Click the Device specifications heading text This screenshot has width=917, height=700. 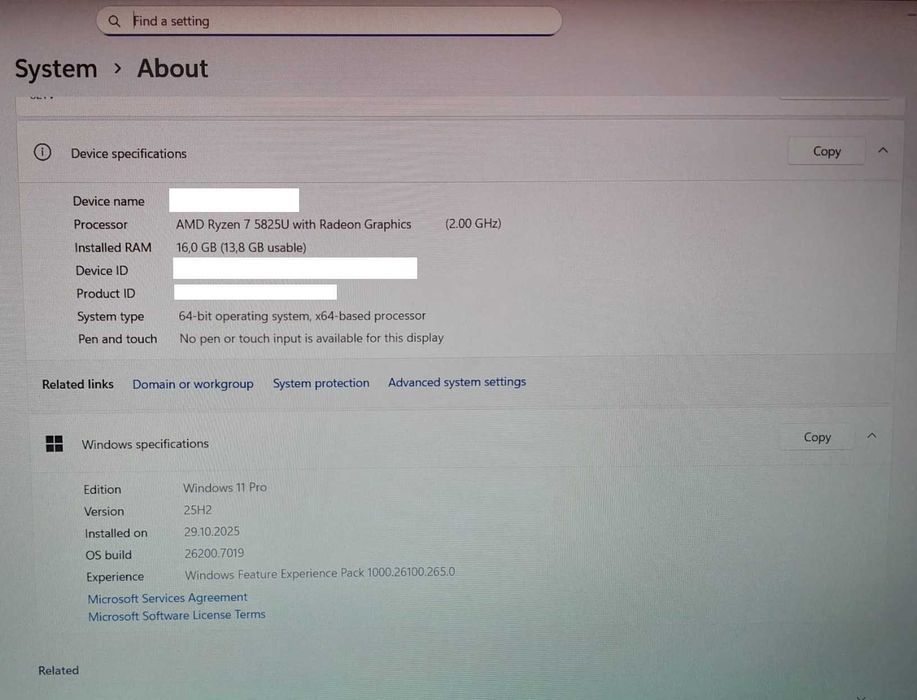tap(129, 153)
